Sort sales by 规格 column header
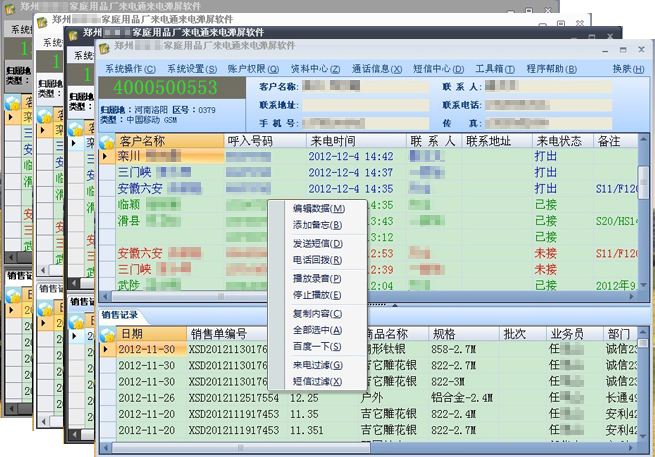This screenshot has width=655, height=457. point(464,334)
